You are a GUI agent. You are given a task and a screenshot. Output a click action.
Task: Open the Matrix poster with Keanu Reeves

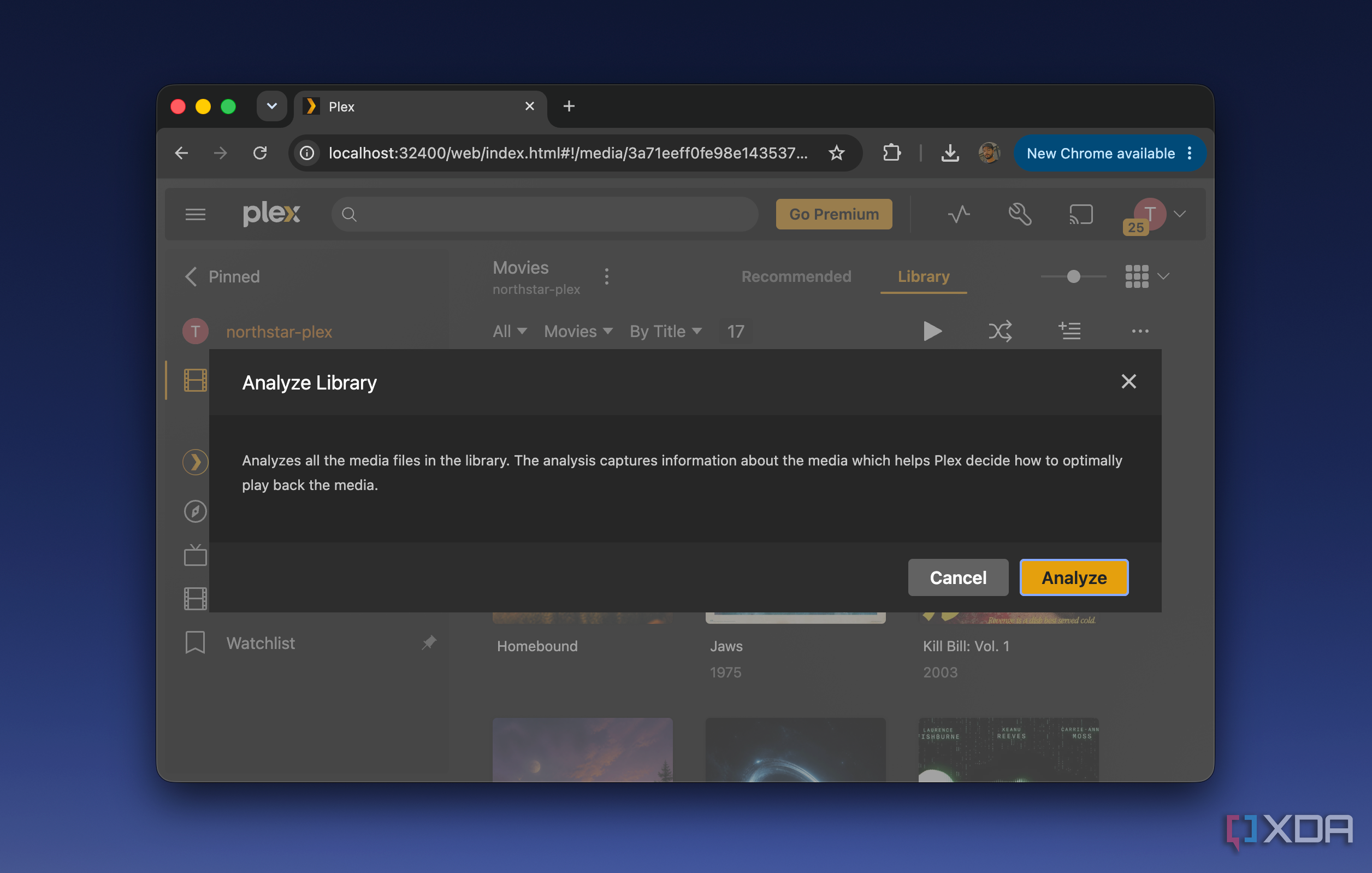coord(1008,750)
